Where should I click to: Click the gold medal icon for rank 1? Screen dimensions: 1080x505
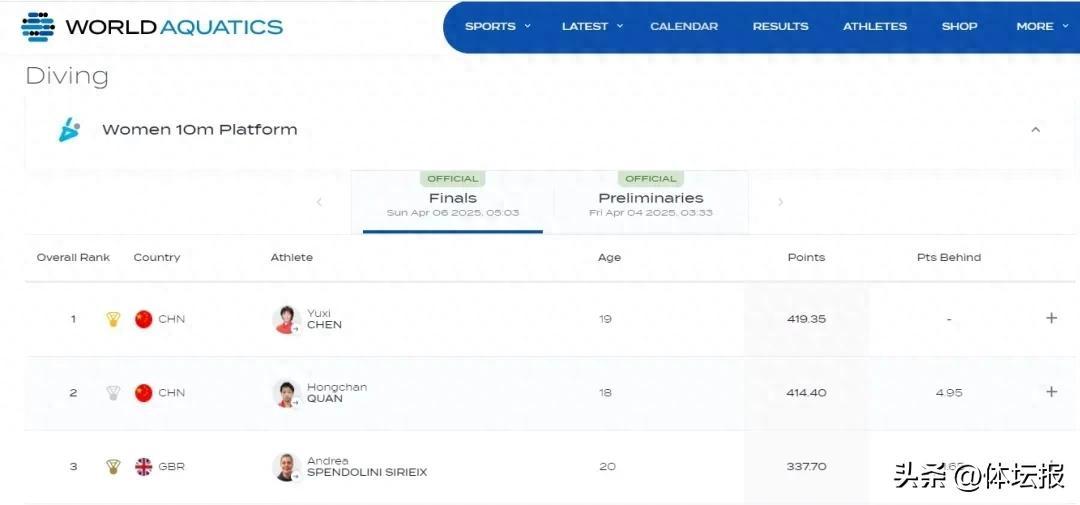coord(113,319)
